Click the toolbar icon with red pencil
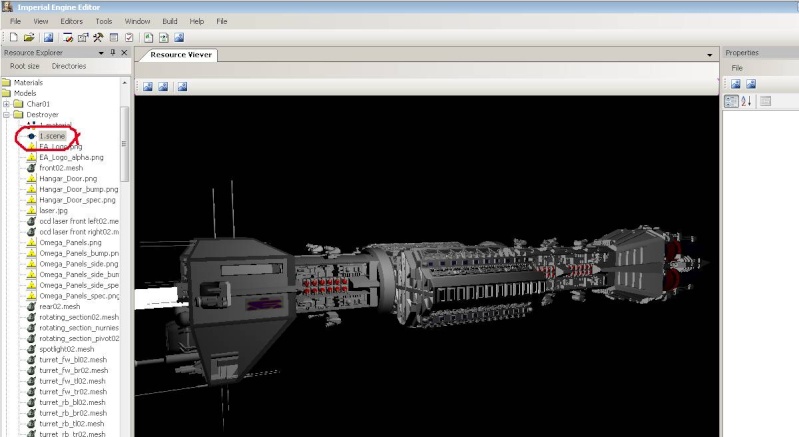Screen dimensions: 799x437 pyautogui.click(x=68, y=37)
